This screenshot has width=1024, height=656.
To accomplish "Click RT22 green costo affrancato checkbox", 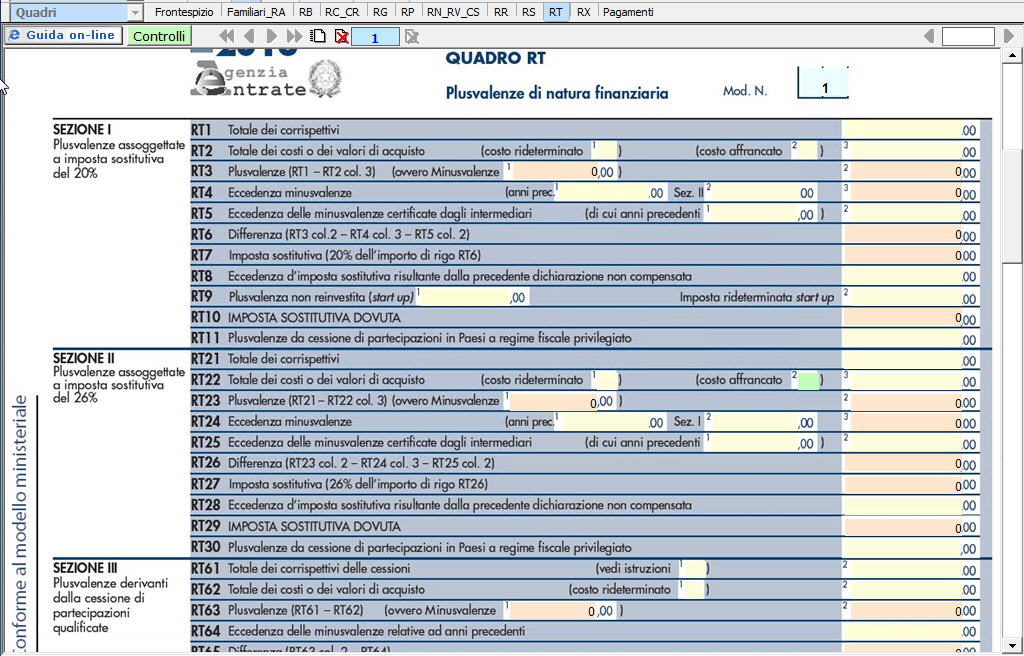I will click(x=808, y=380).
